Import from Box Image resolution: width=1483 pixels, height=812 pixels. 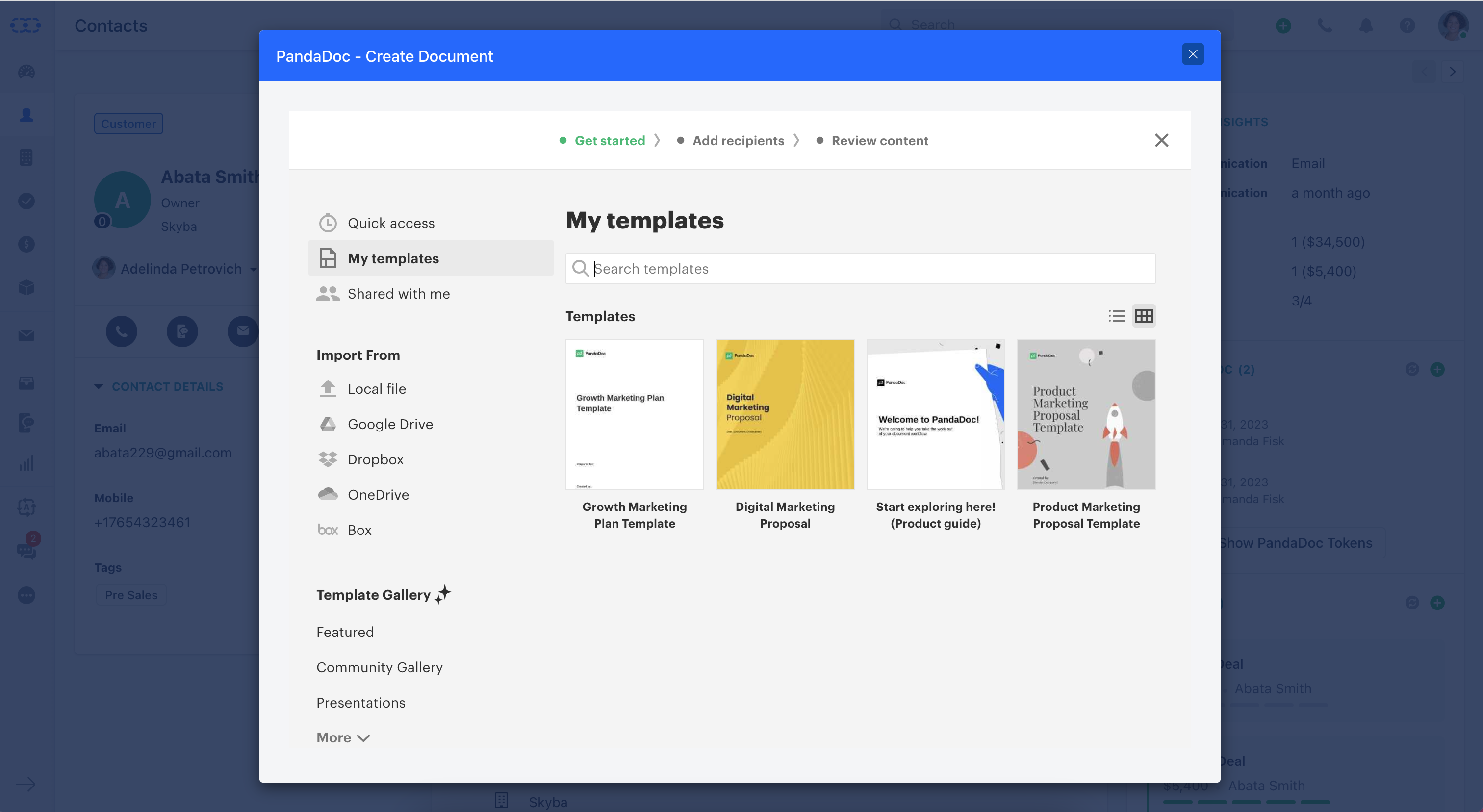[x=359, y=530]
